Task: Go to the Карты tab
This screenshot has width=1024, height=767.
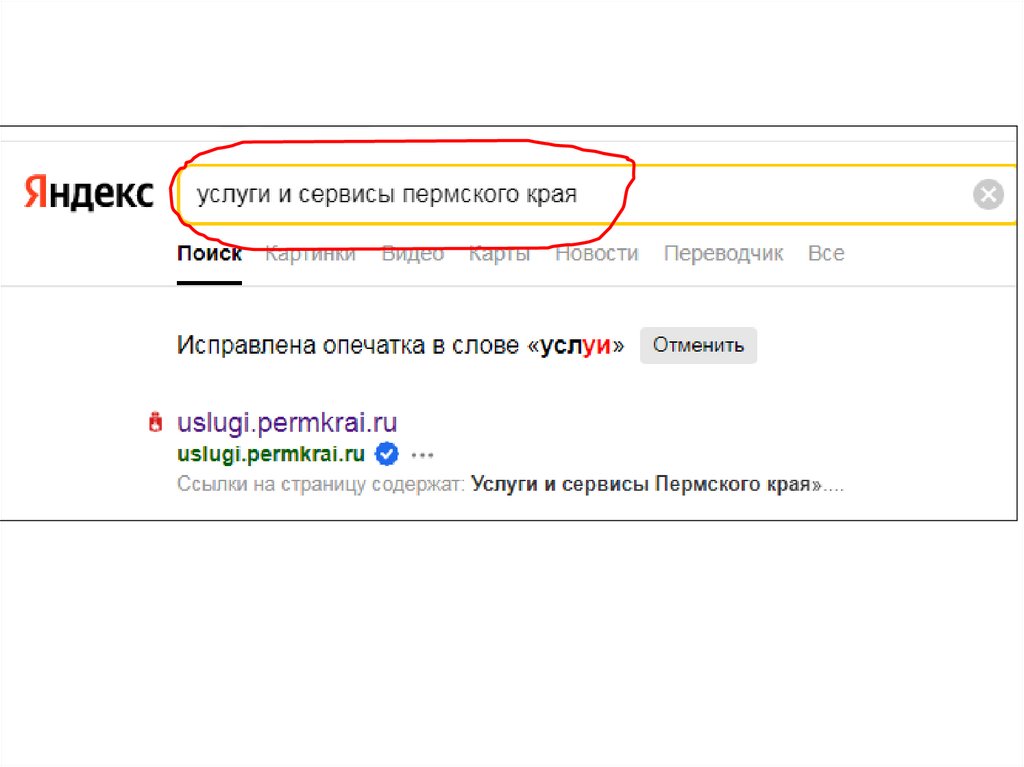Action: click(500, 253)
